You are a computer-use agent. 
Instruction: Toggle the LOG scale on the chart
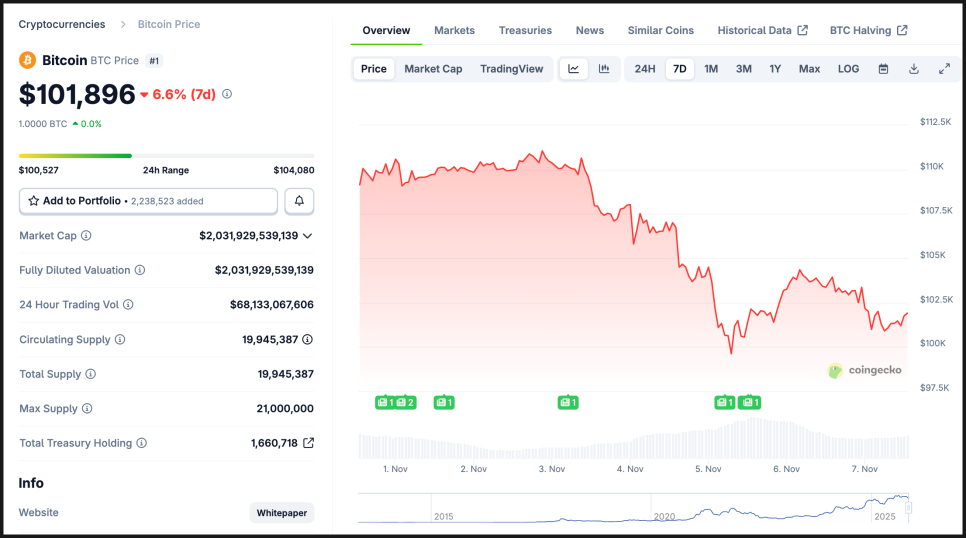pos(848,69)
